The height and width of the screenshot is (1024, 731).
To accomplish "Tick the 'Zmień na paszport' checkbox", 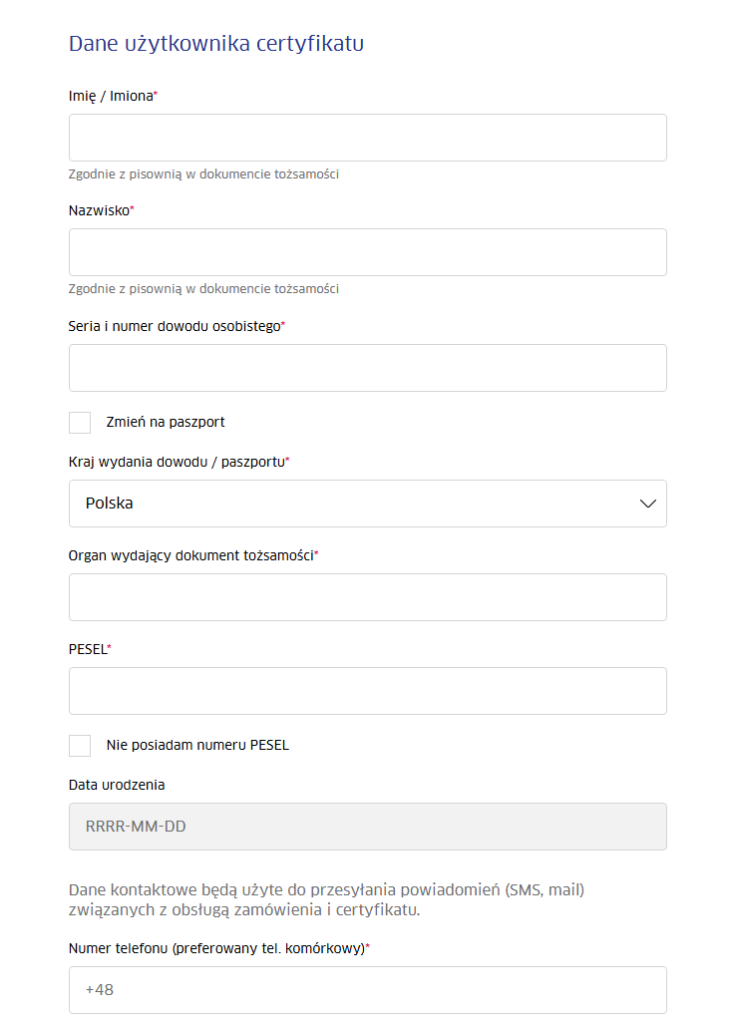I will point(80,422).
